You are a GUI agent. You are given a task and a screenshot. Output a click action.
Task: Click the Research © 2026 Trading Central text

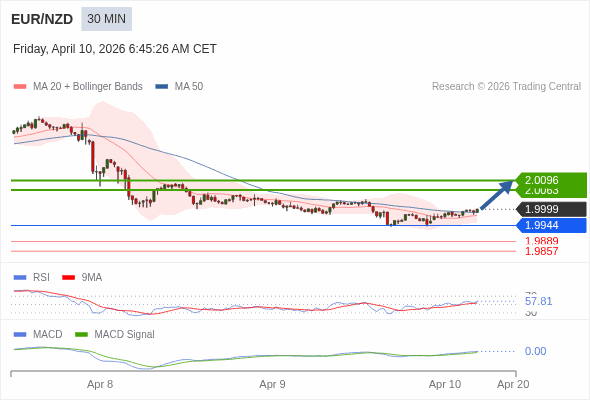coord(506,87)
